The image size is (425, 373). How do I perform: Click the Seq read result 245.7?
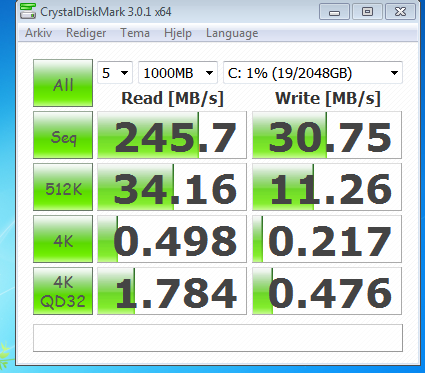click(x=172, y=135)
